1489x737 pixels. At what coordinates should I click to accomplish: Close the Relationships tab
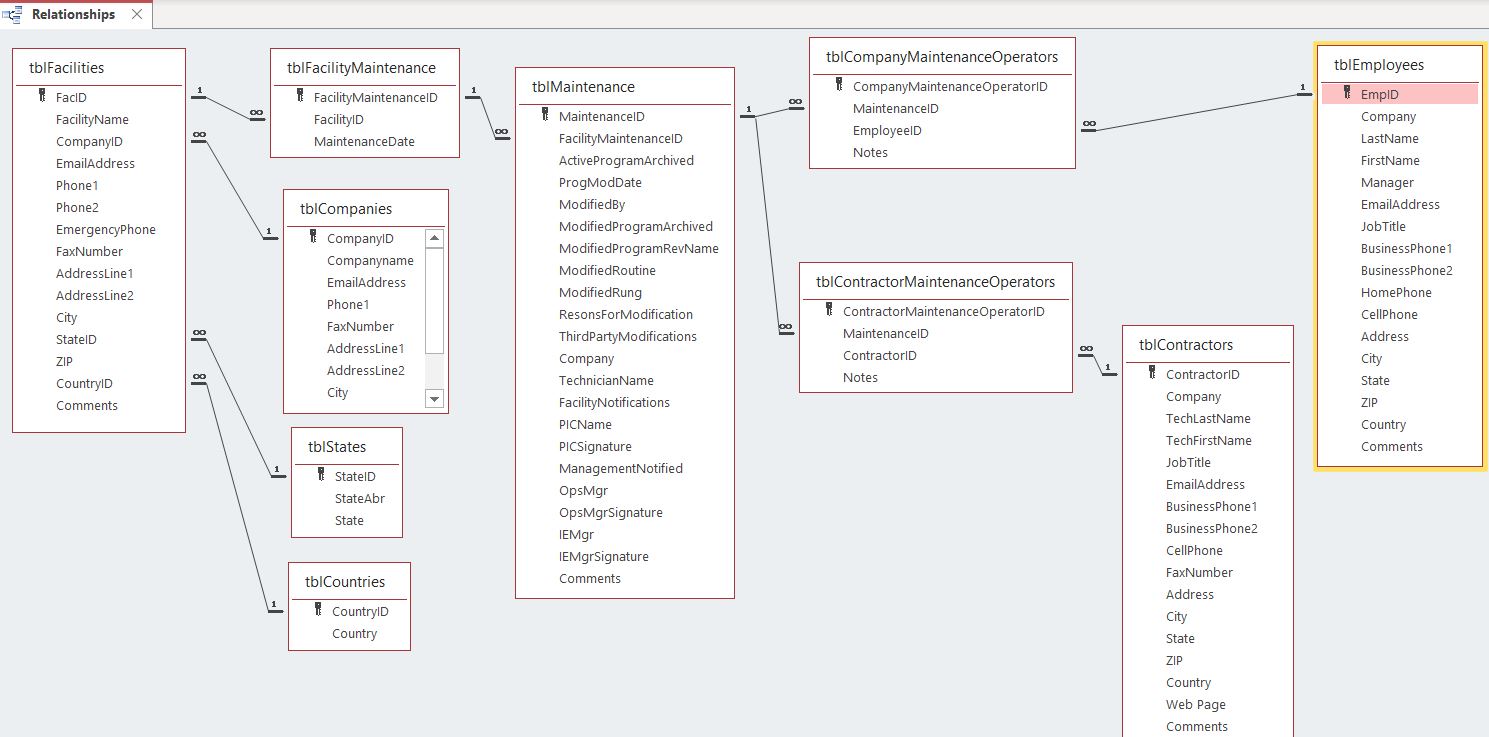coord(137,15)
